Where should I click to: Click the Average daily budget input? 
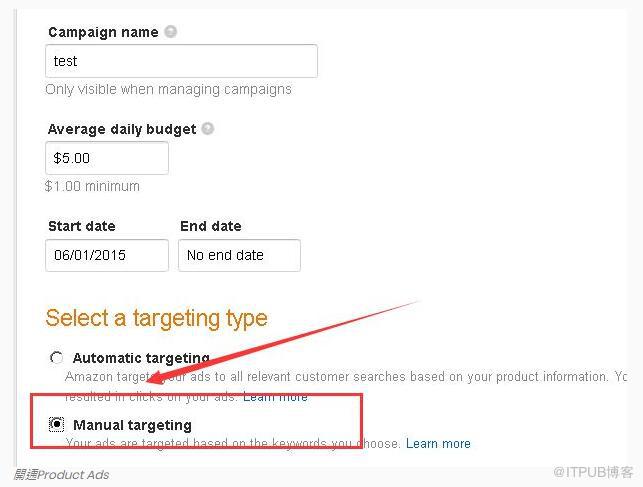pos(107,158)
